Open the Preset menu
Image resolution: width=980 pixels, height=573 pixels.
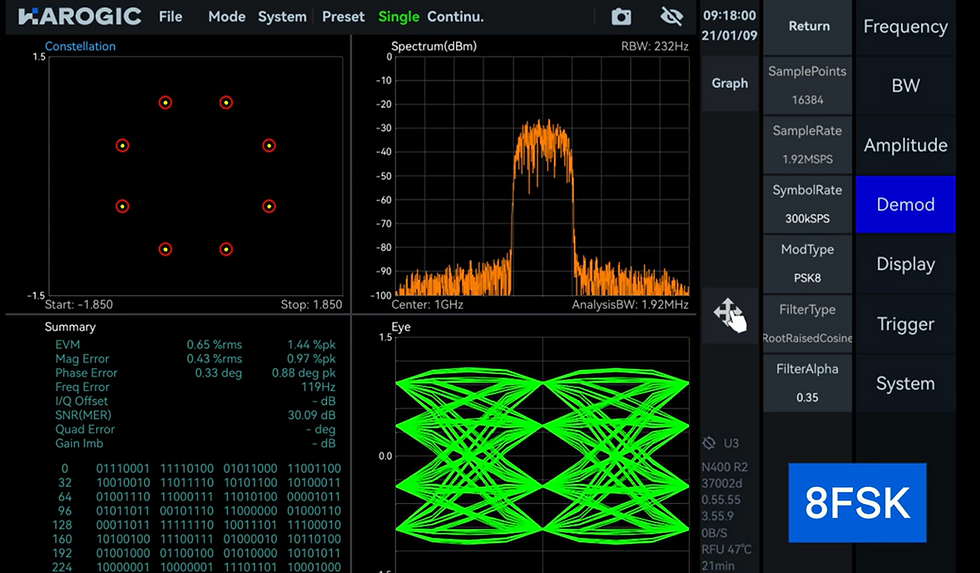[343, 17]
